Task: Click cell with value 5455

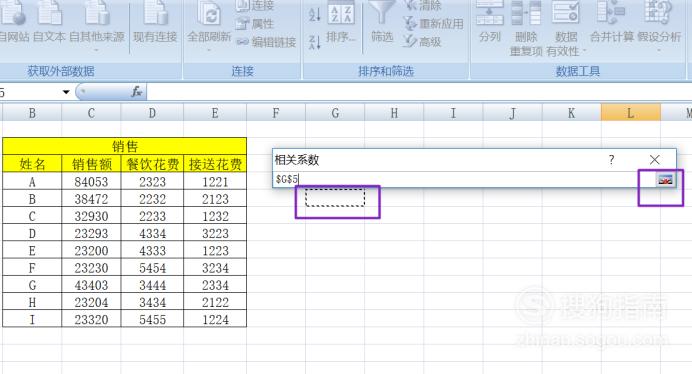Action: point(152,319)
